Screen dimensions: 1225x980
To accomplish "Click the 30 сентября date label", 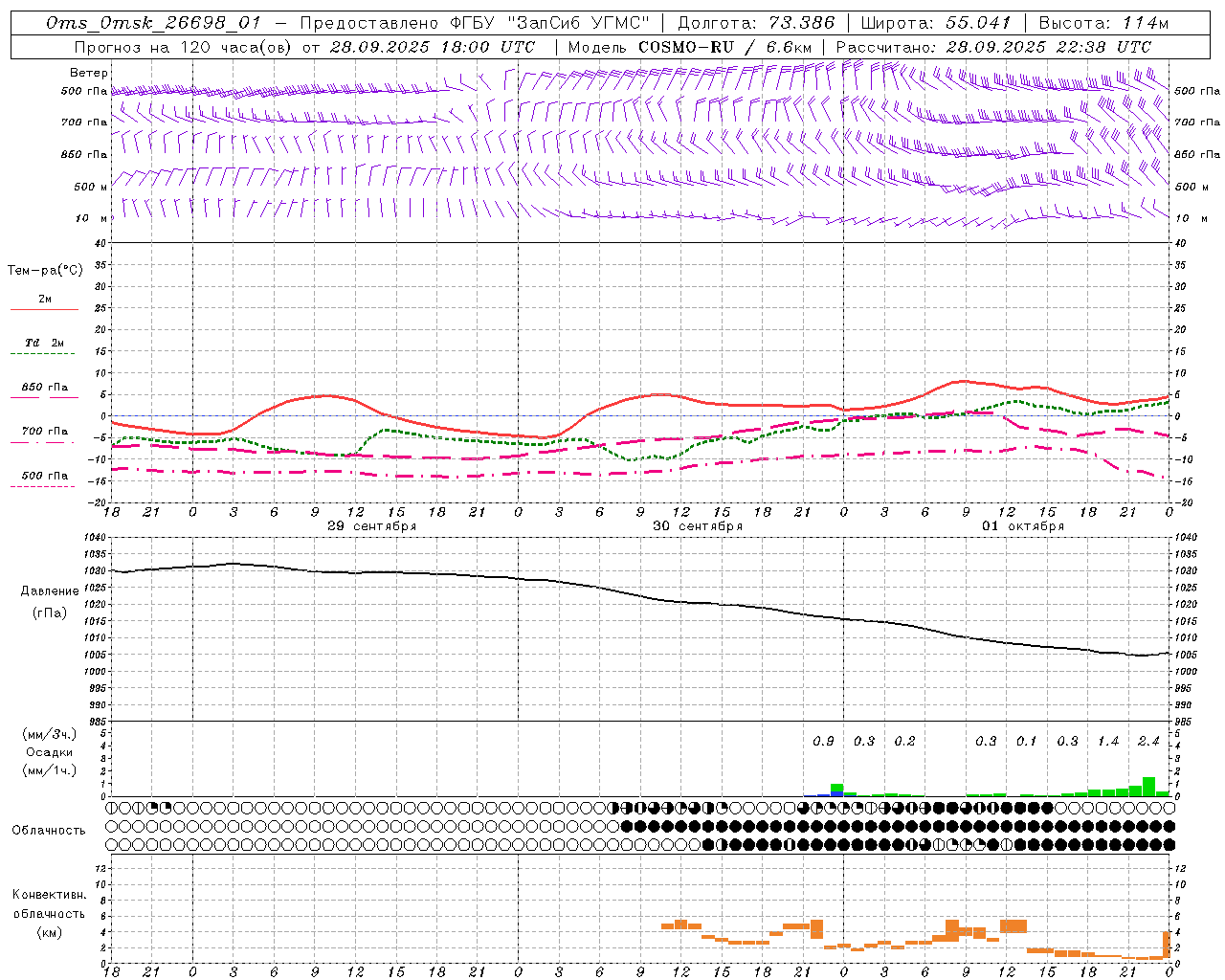I will (x=698, y=526).
